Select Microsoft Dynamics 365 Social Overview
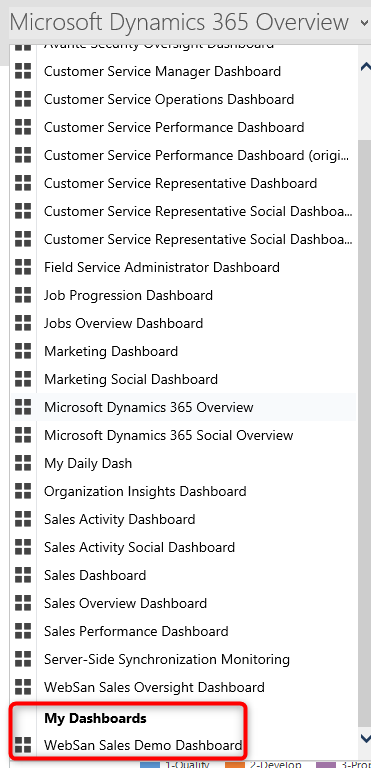 [x=169, y=435]
